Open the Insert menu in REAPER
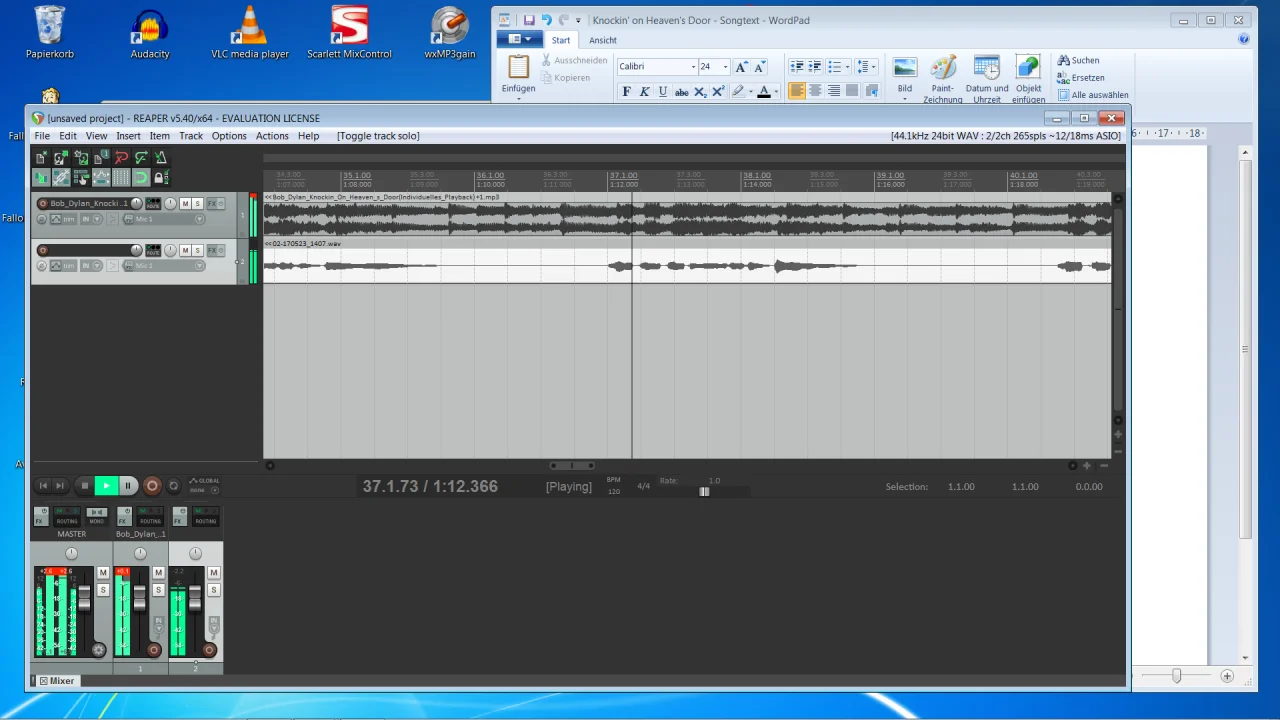 [128, 136]
